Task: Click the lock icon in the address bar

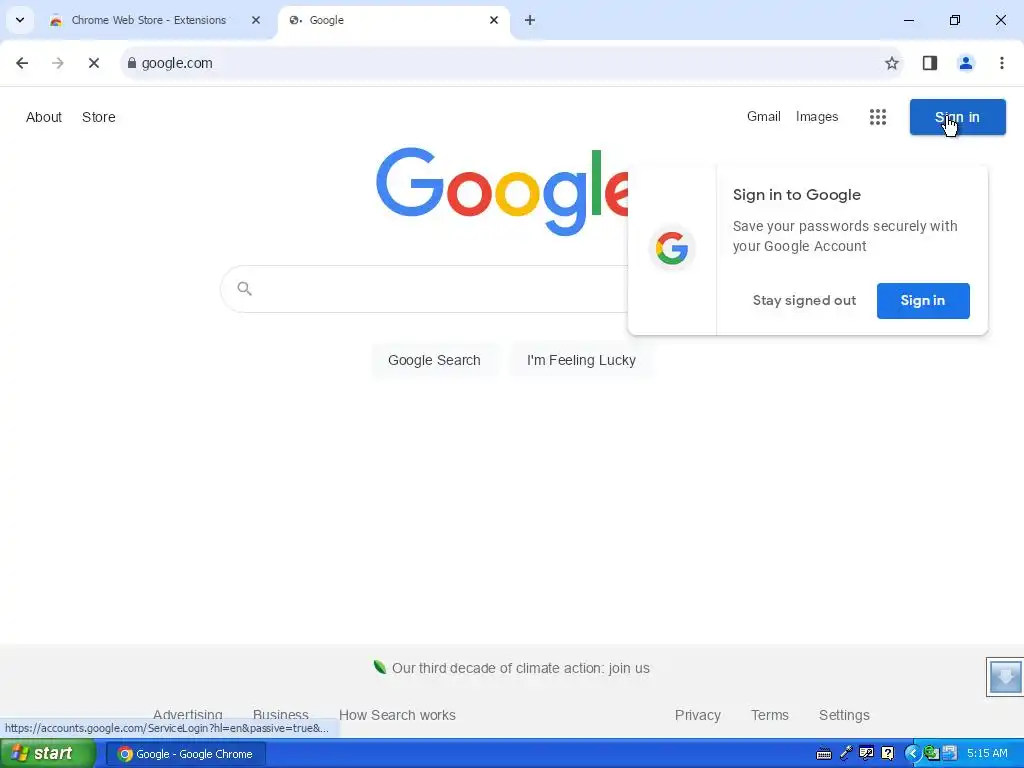Action: point(131,63)
